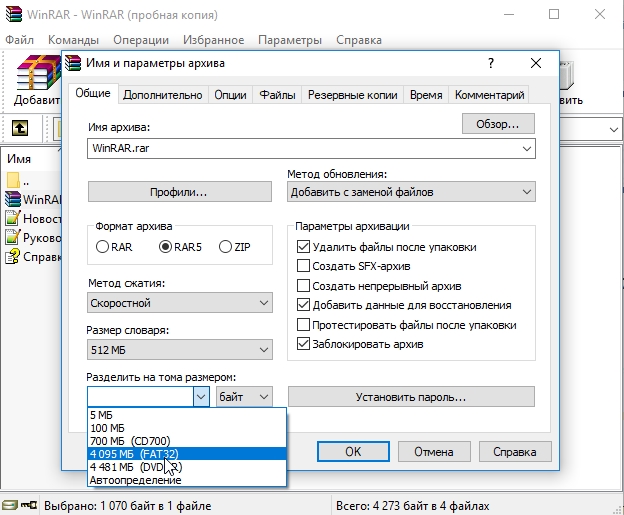Open the Параметры menu
The height and width of the screenshot is (515, 624).
[x=290, y=40]
